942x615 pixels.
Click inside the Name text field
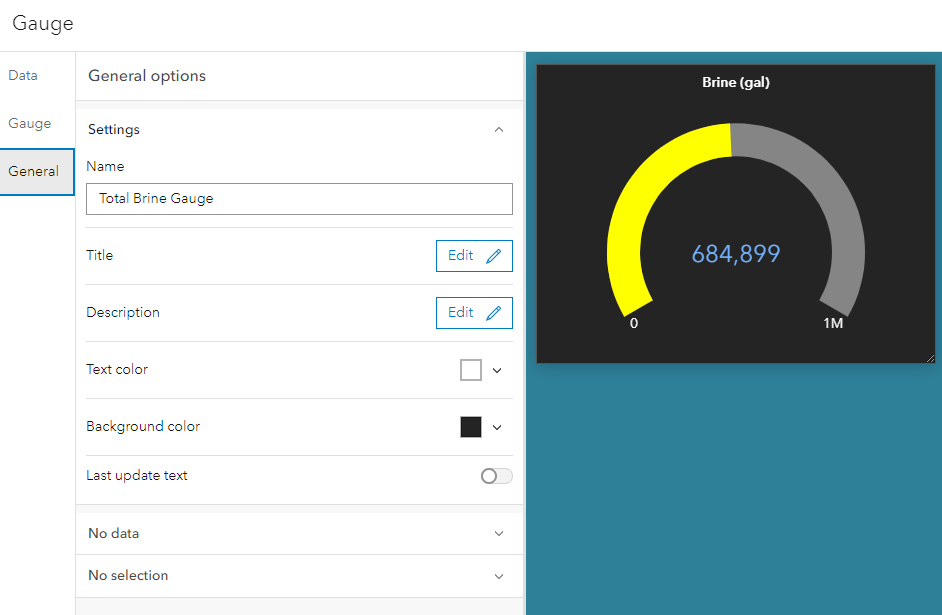[298, 198]
